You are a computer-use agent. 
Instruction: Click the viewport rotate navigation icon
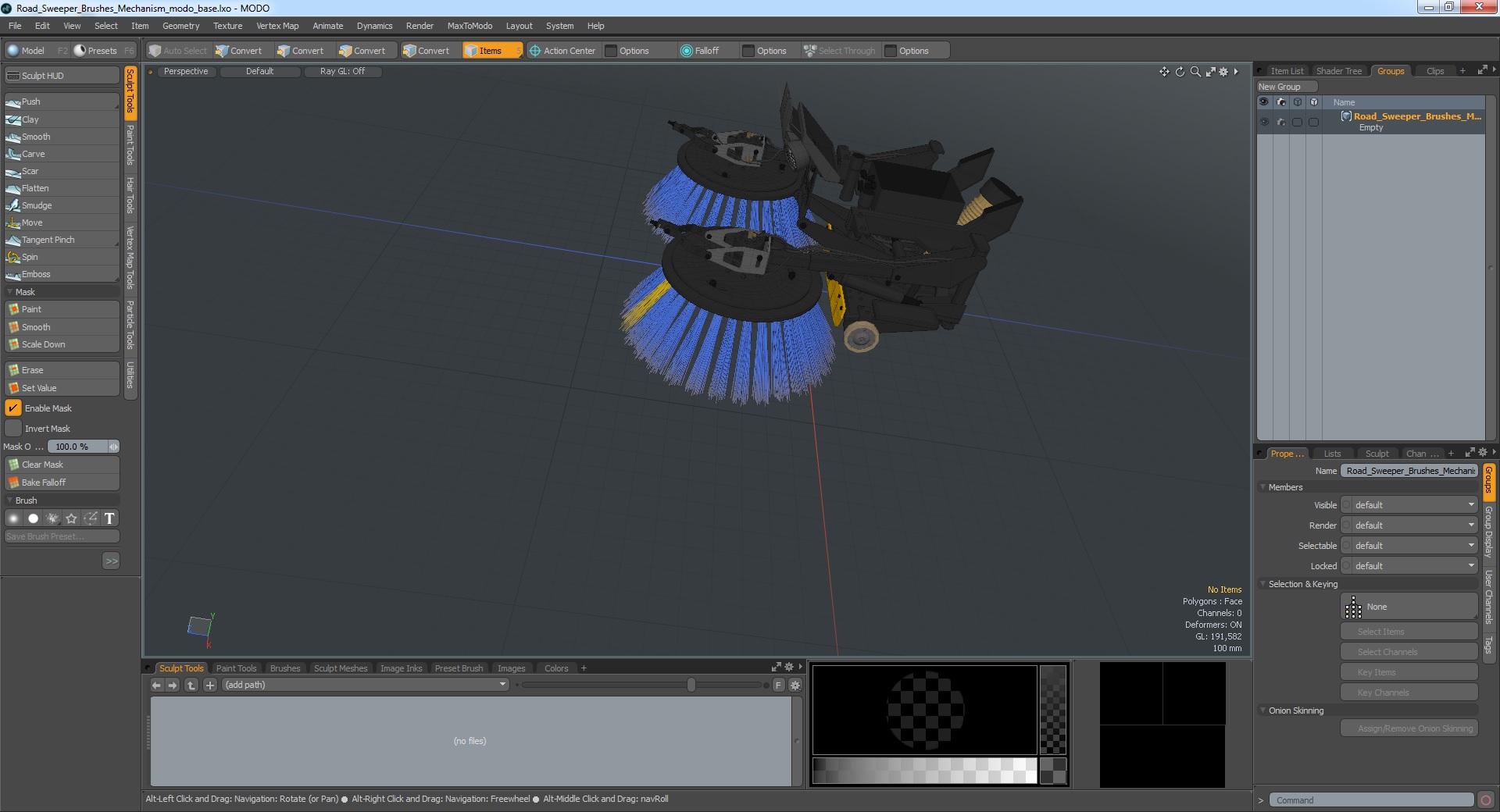(1180, 72)
